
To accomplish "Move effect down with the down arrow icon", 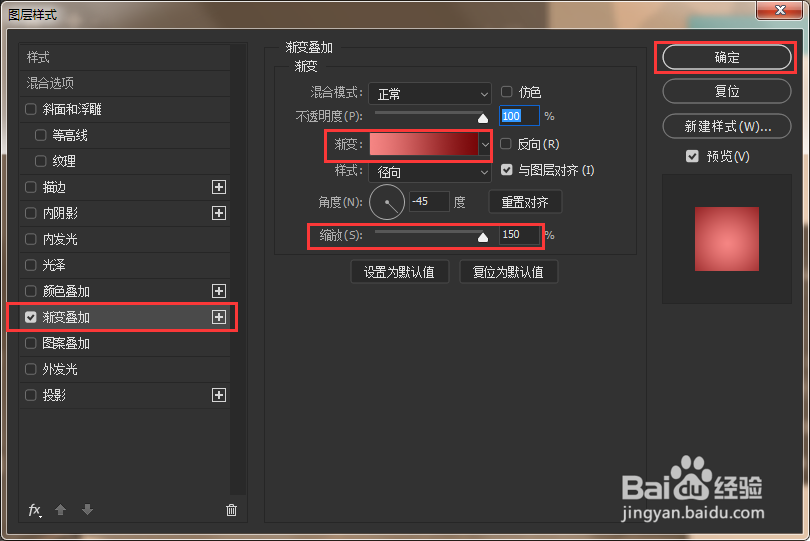I will pyautogui.click(x=87, y=510).
